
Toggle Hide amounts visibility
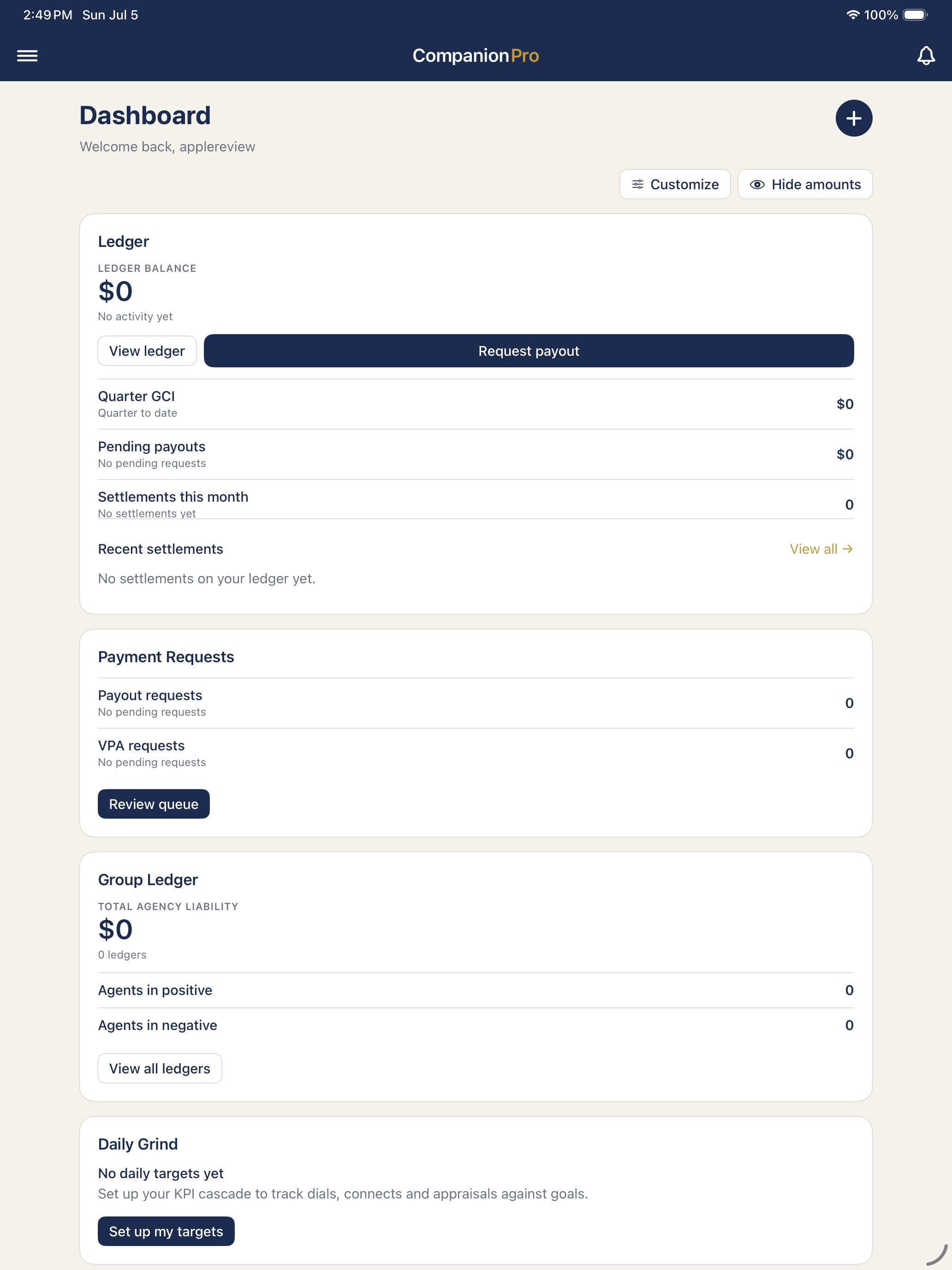[x=804, y=184]
